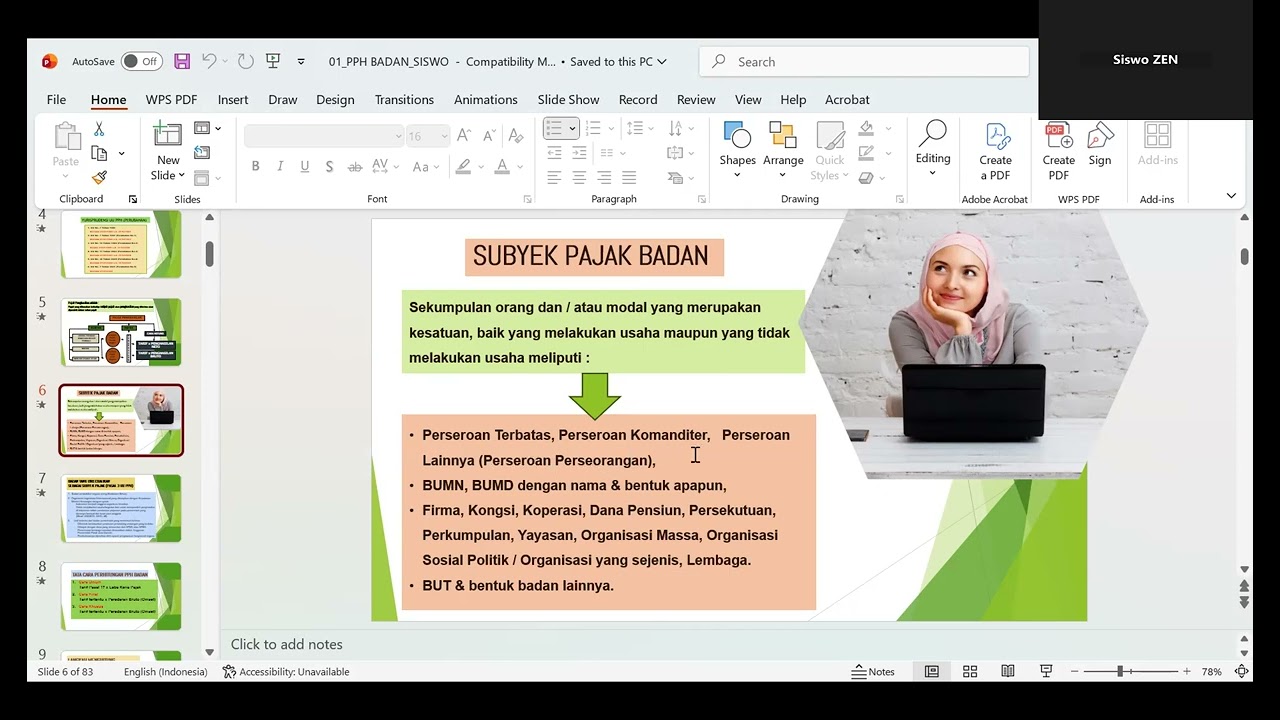Increase font size with larger A
The image size is (1280, 720).
[x=463, y=136]
